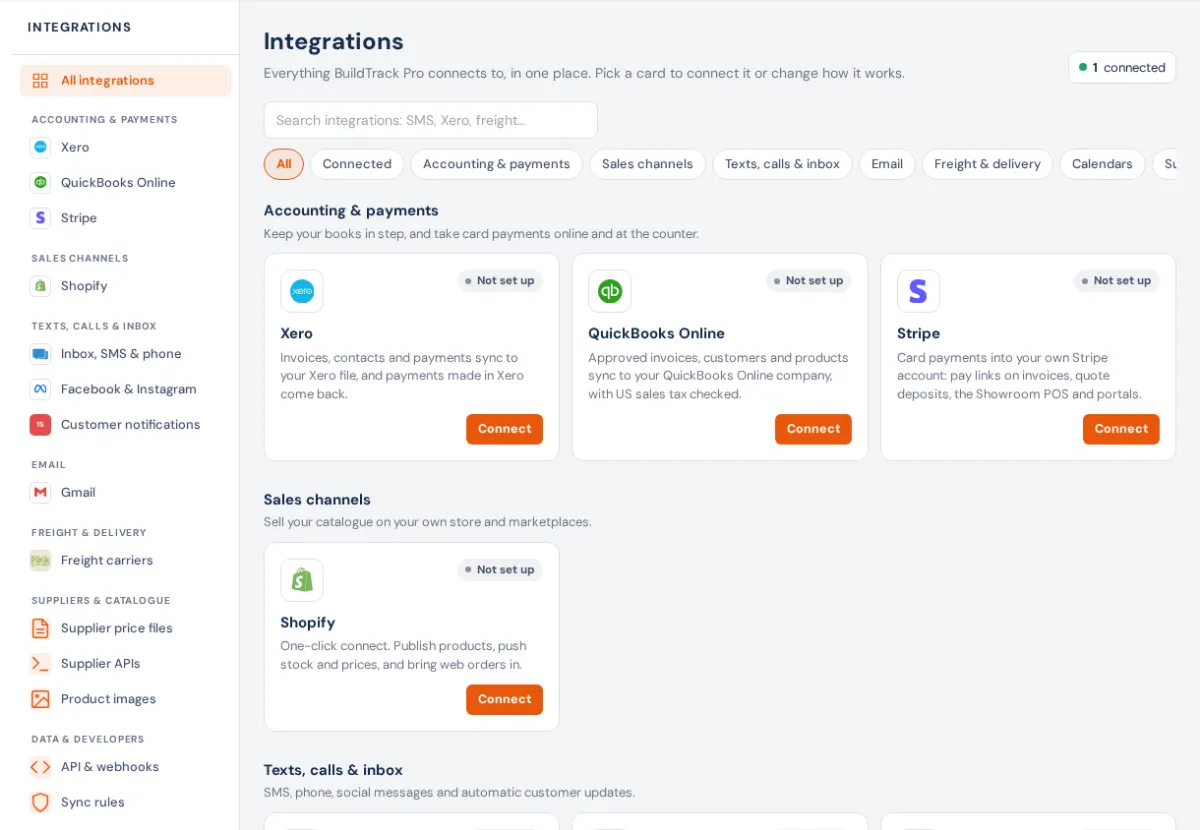
Task: Open QuickBooks Online from sidebar
Action: point(126,182)
